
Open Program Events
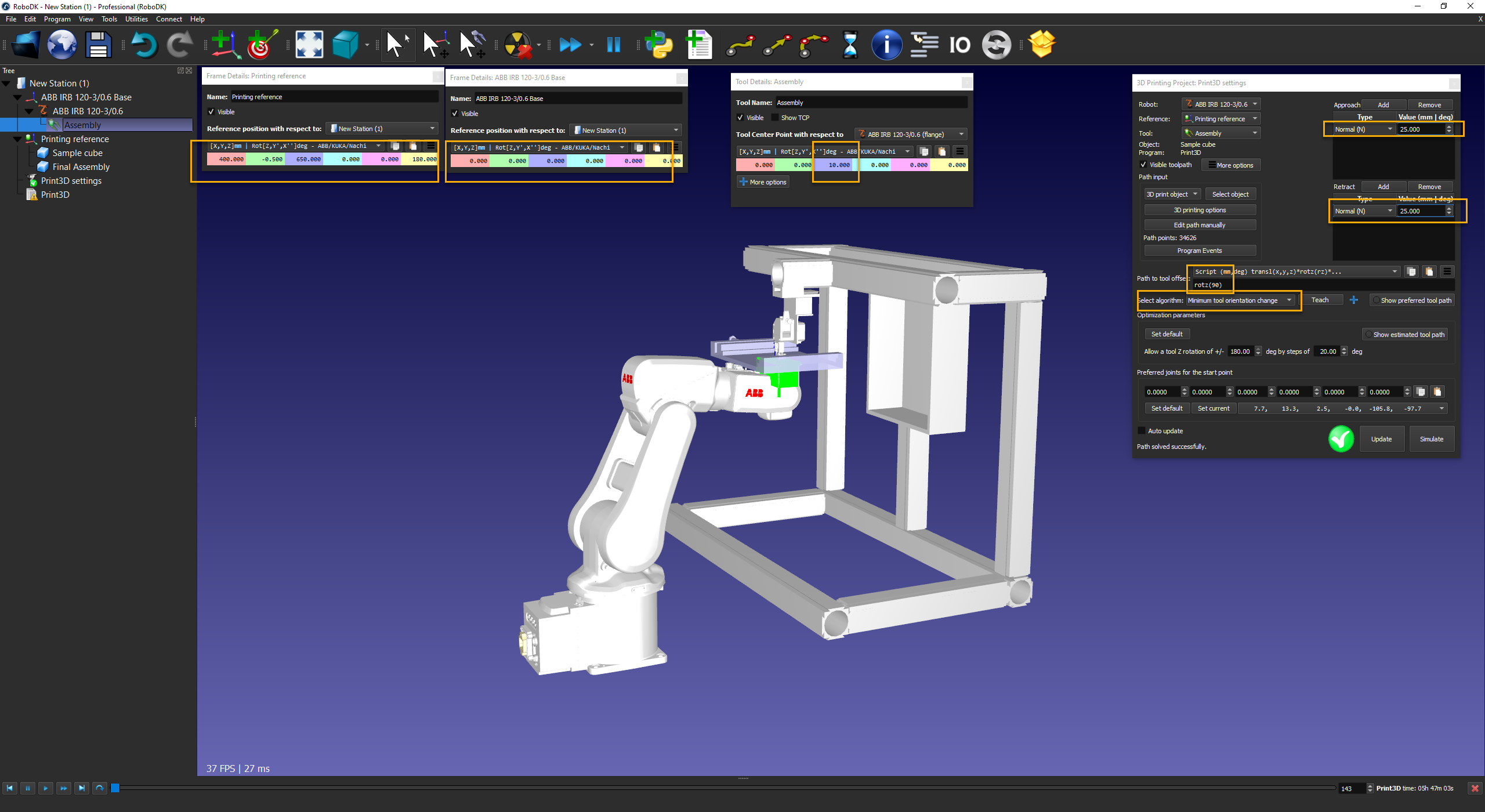pyautogui.click(x=1200, y=251)
